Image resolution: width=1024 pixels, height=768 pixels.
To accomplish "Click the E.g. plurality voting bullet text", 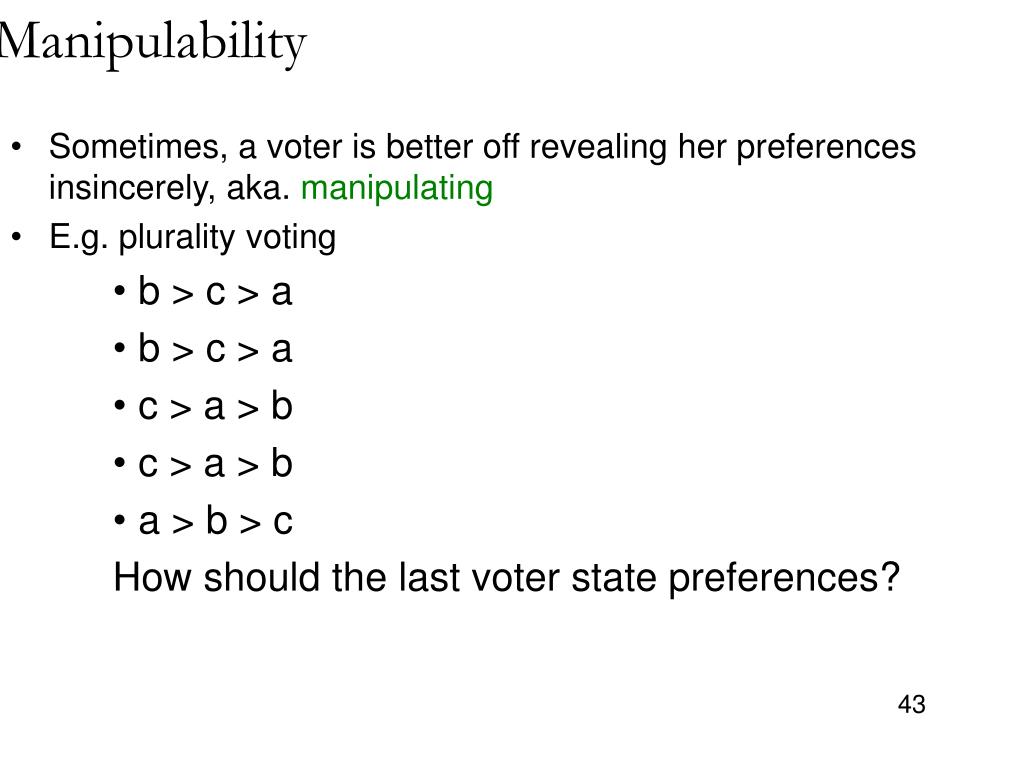I will (x=193, y=238).
